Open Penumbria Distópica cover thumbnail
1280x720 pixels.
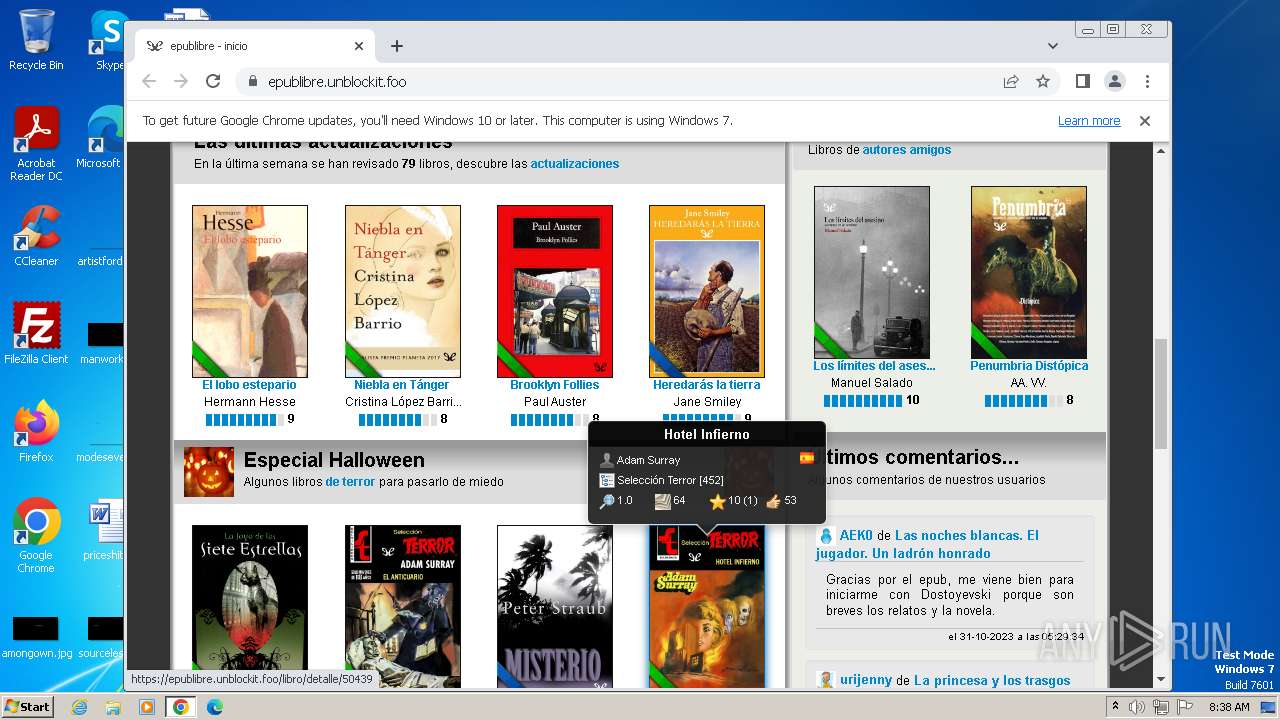pos(1029,272)
